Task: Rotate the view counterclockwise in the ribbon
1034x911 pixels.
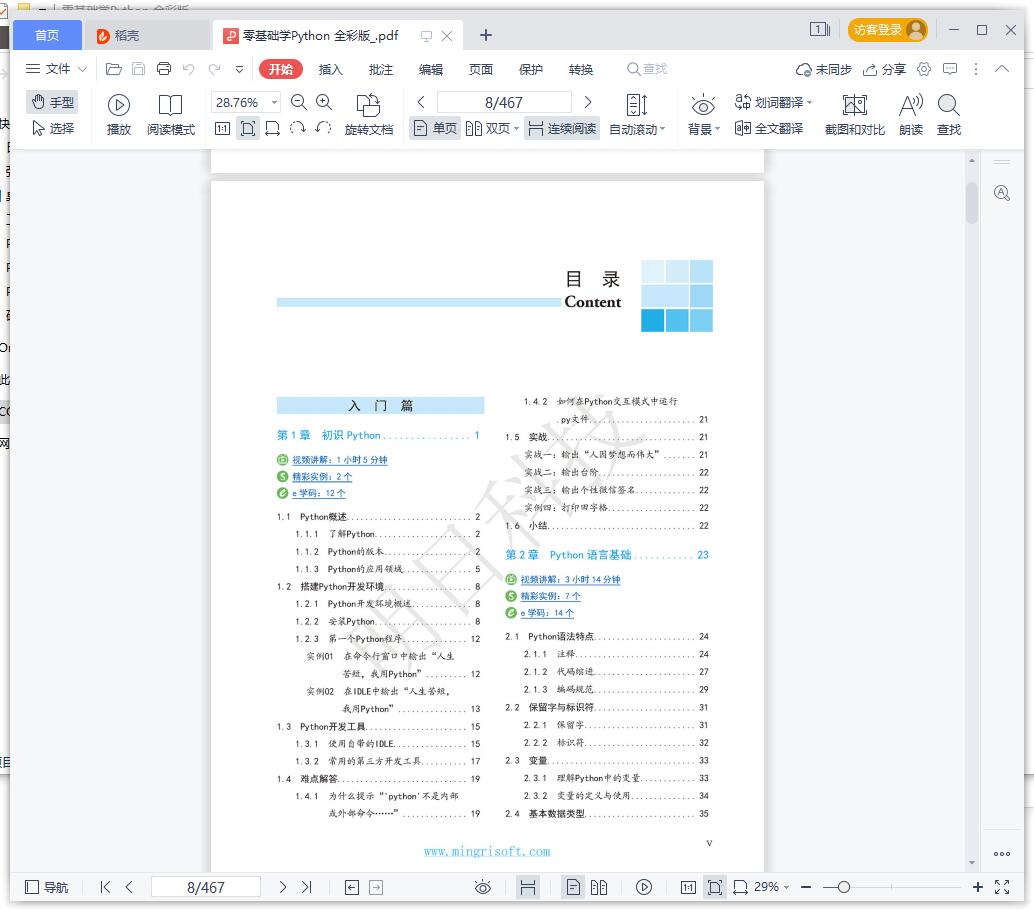Action: pyautogui.click(x=323, y=128)
